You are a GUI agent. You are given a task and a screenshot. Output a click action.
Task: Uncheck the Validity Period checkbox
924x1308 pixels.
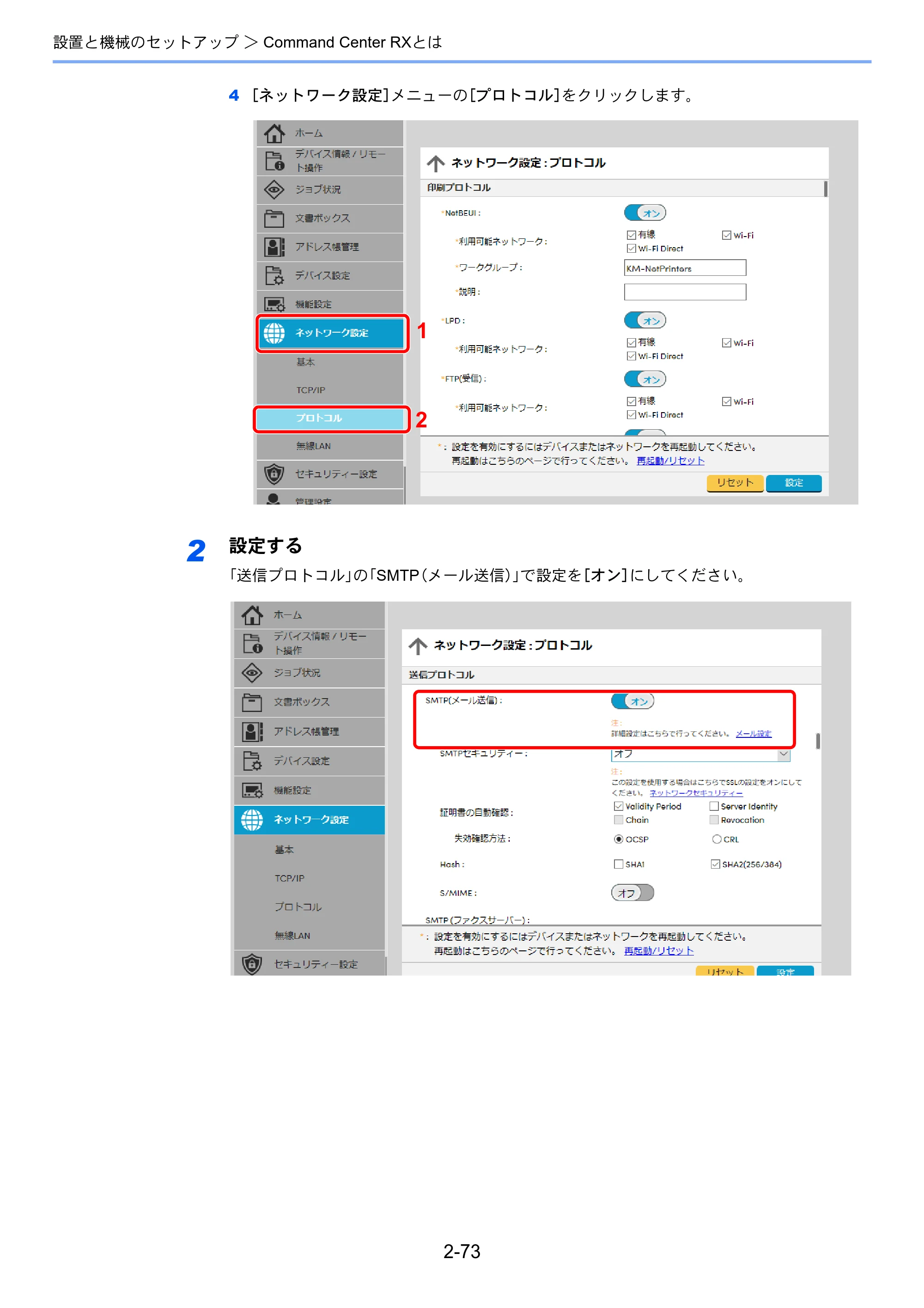[x=619, y=807]
